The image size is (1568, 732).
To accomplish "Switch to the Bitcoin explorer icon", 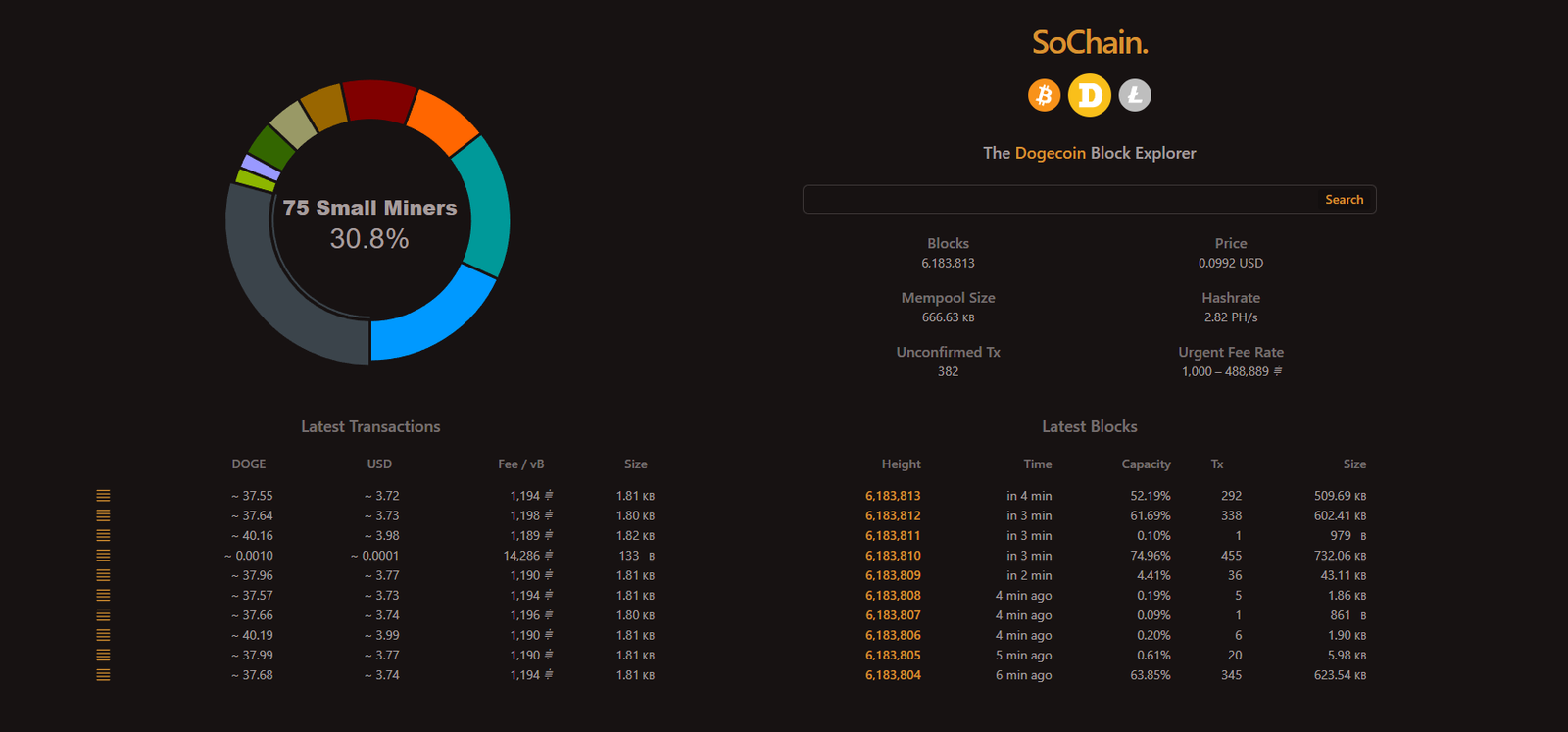I will 1045,95.
